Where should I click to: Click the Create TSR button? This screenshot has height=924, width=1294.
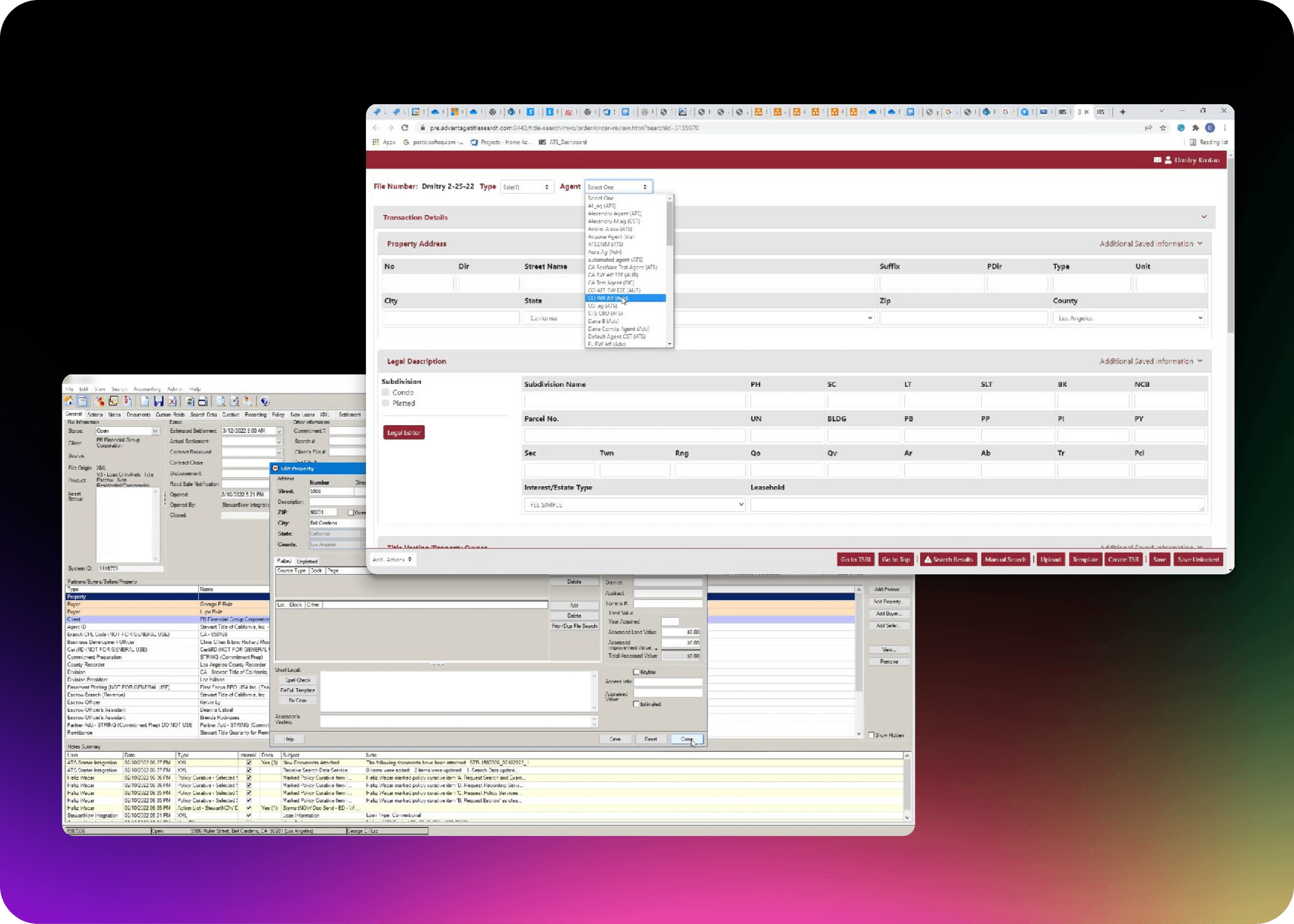coord(1123,559)
